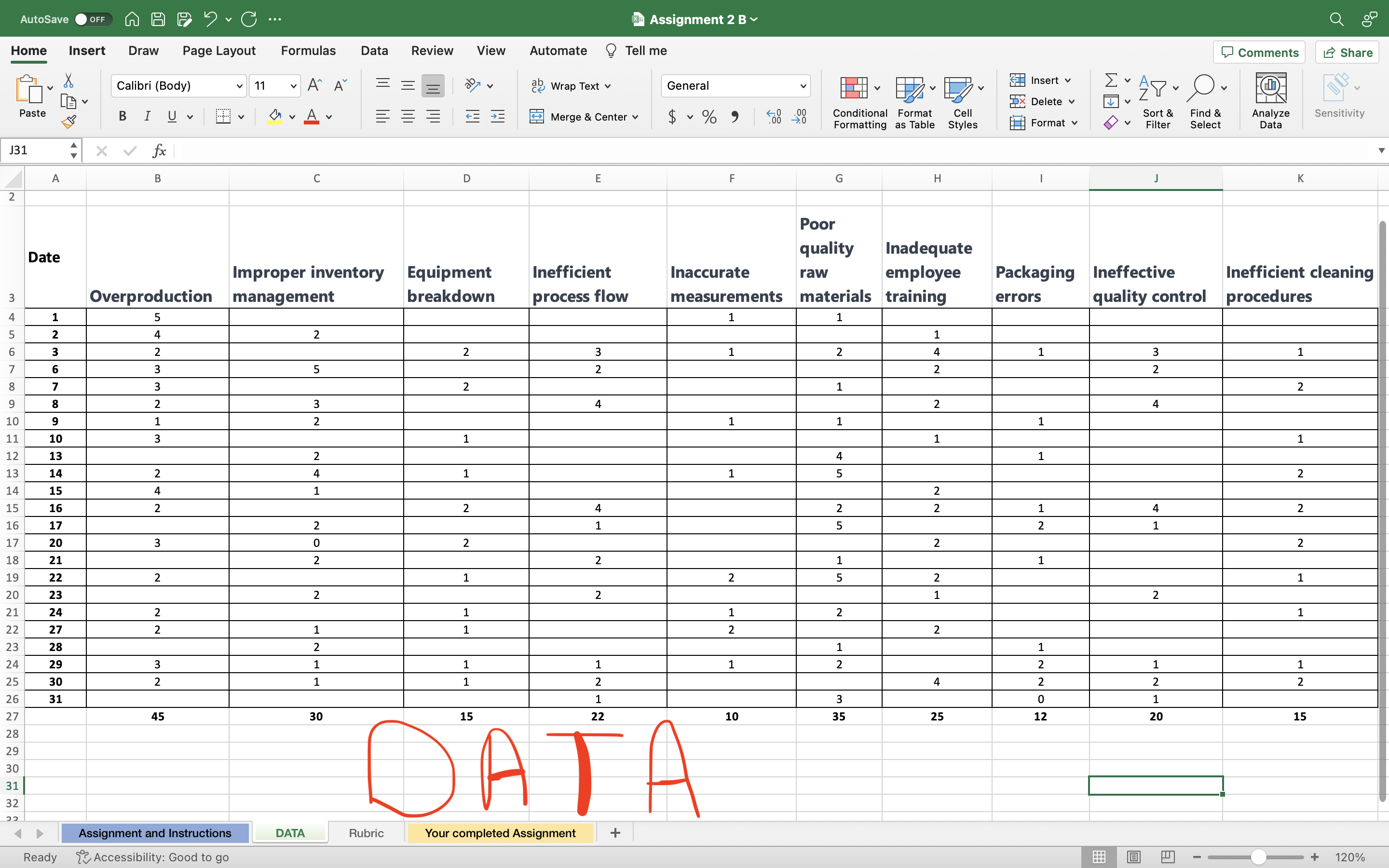Image resolution: width=1389 pixels, height=868 pixels.
Task: Click the Share button
Action: point(1347,52)
